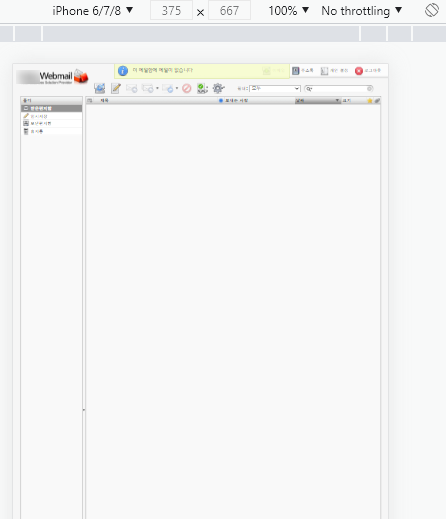Sort by the size column header
446x519 pixels.
[347, 101]
